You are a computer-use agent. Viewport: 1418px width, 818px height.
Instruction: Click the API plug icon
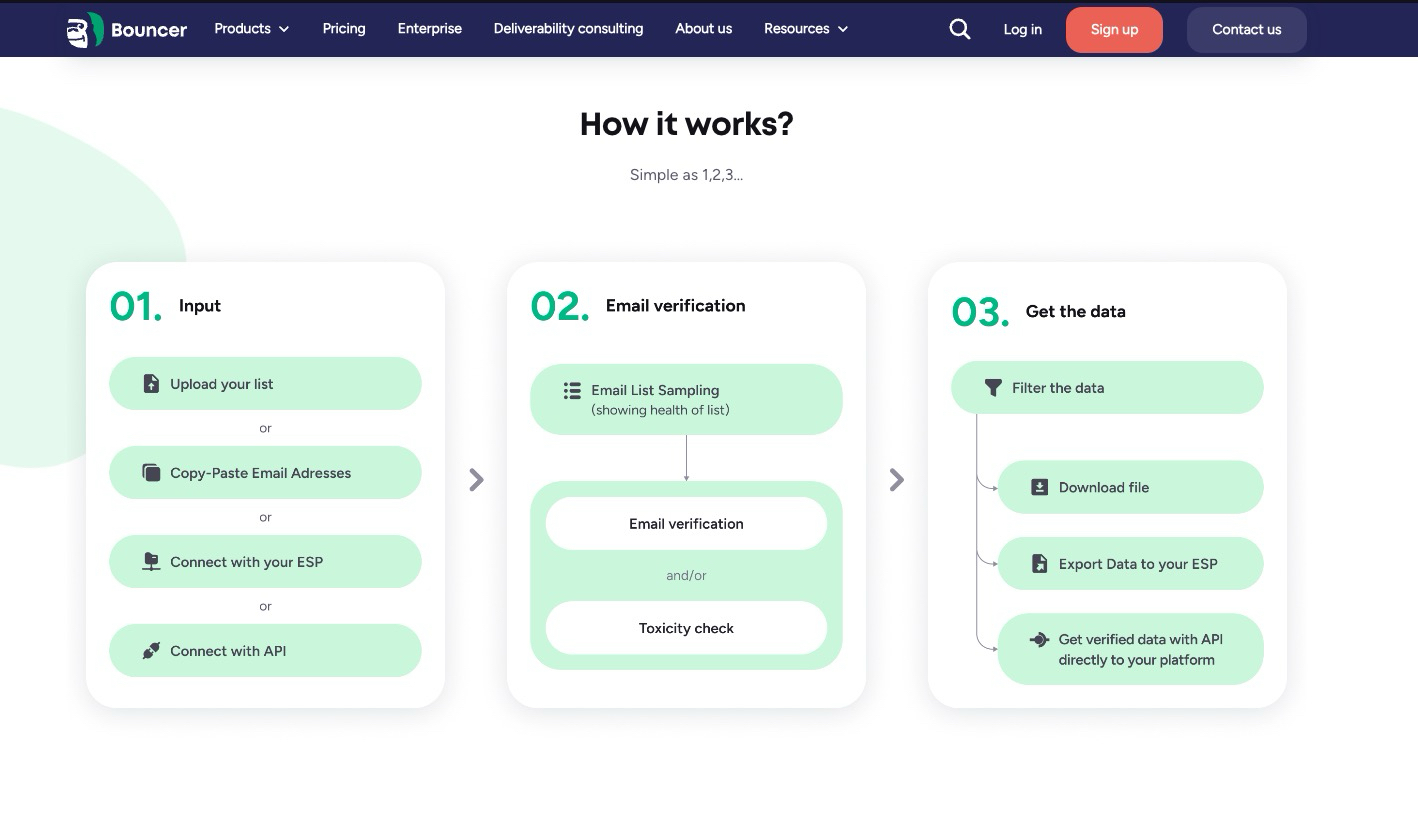151,651
